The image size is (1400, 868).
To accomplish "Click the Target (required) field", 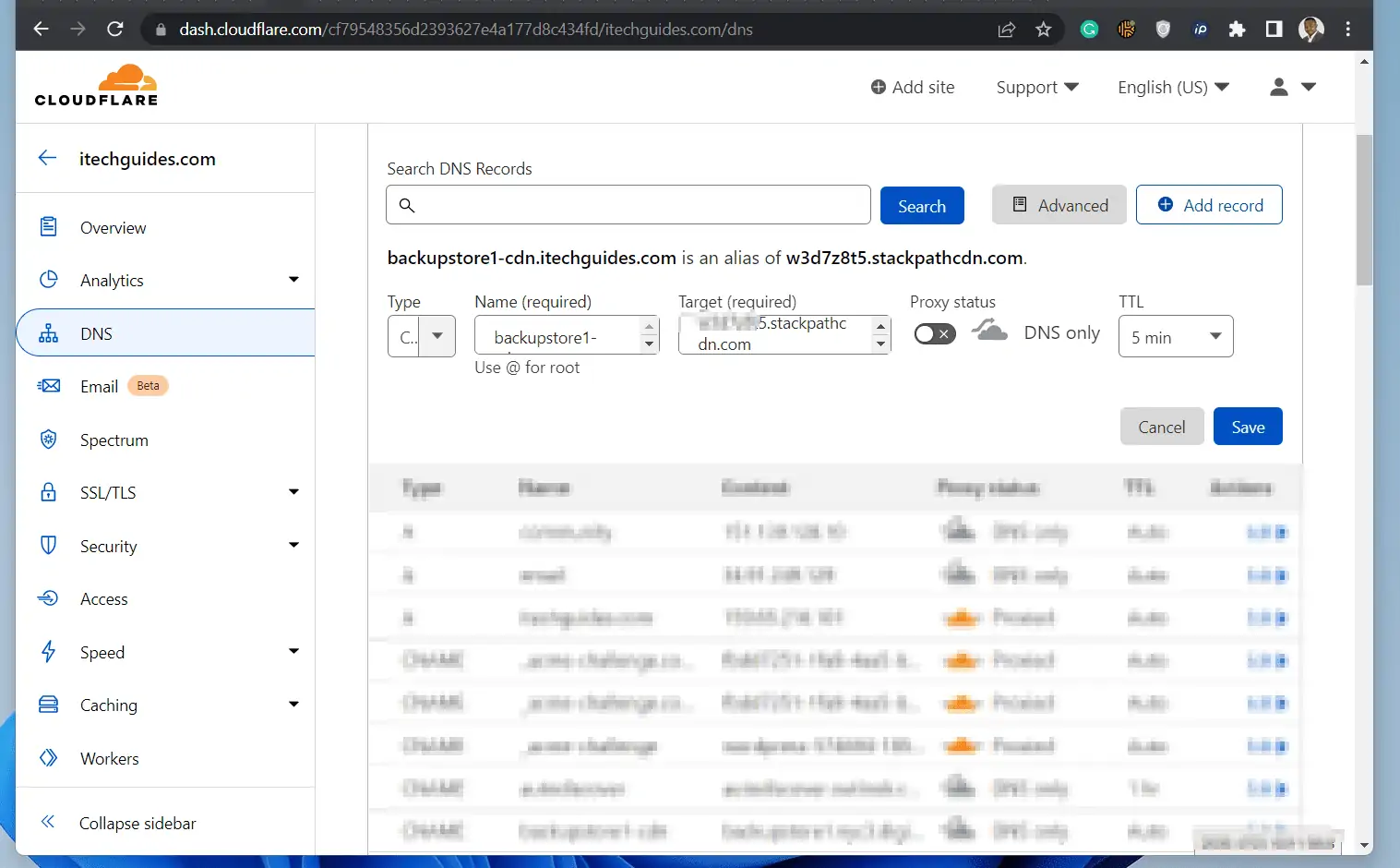I will [x=784, y=335].
